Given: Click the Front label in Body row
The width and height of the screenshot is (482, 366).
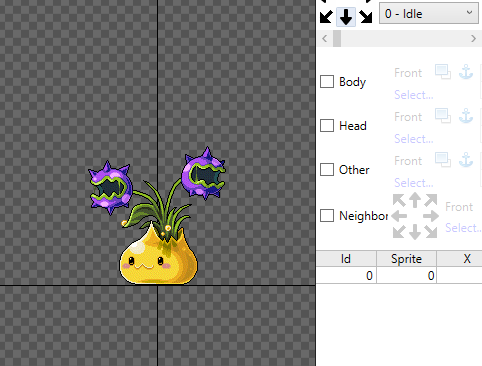Looking at the screenshot, I should (408, 73).
